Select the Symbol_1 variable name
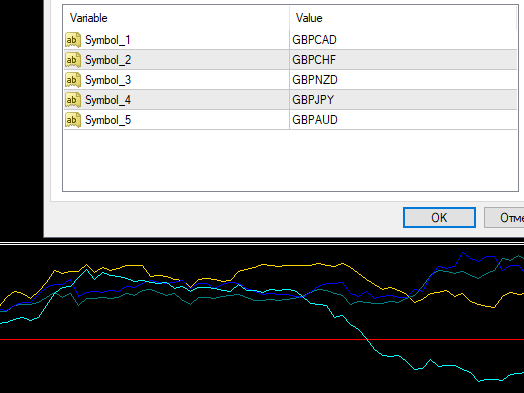 (x=108, y=40)
